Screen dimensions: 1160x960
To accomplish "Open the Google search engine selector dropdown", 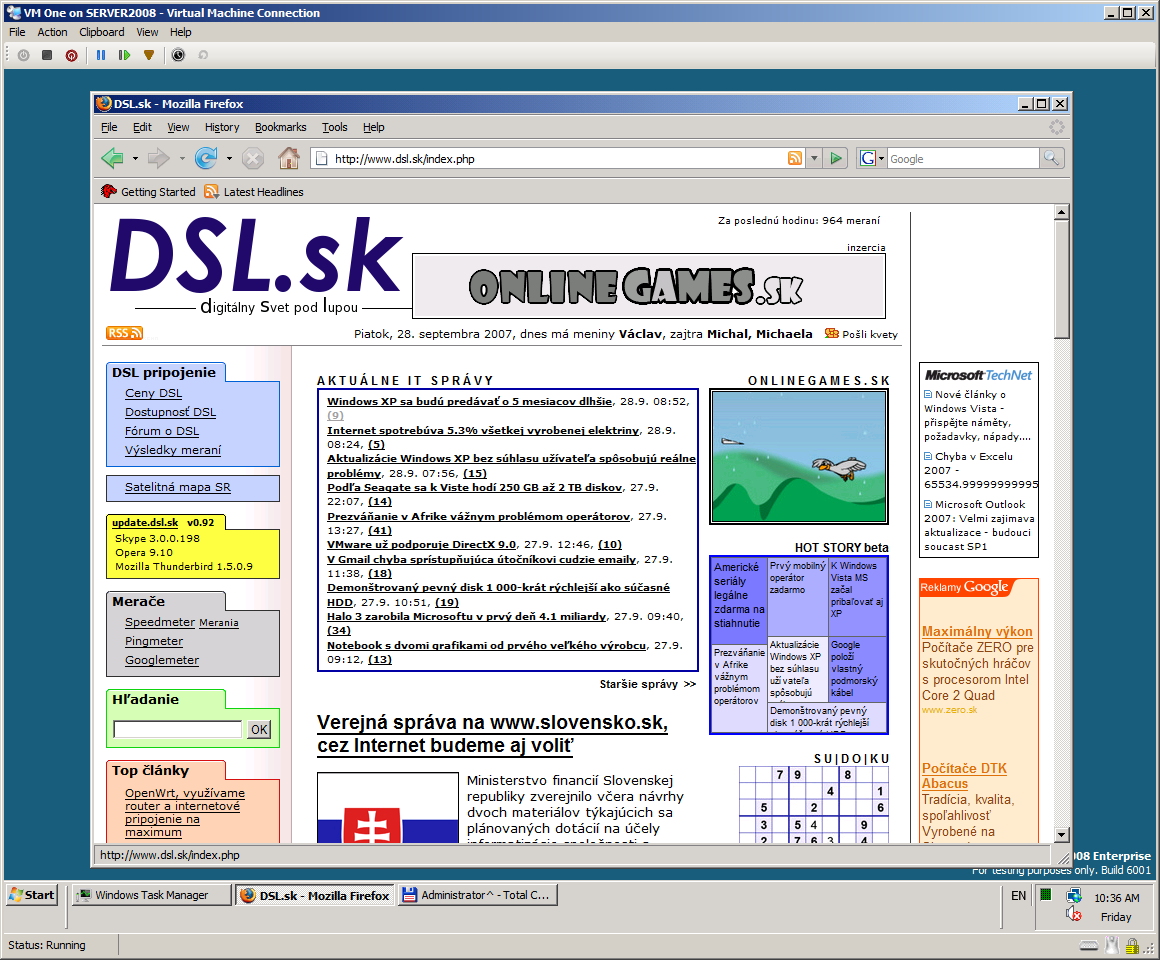I will 872,158.
